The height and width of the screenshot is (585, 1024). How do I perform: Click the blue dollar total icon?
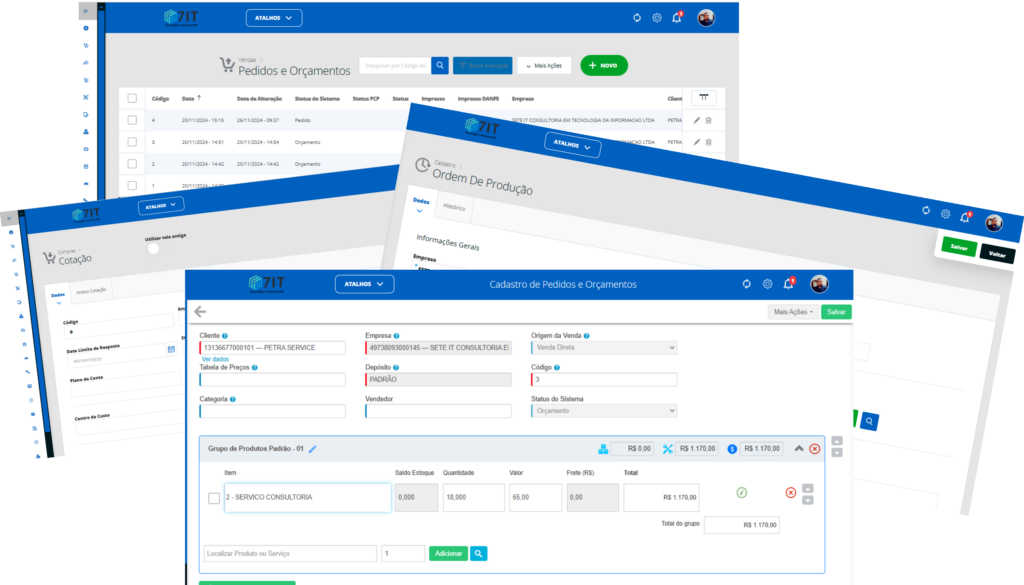tap(732, 449)
